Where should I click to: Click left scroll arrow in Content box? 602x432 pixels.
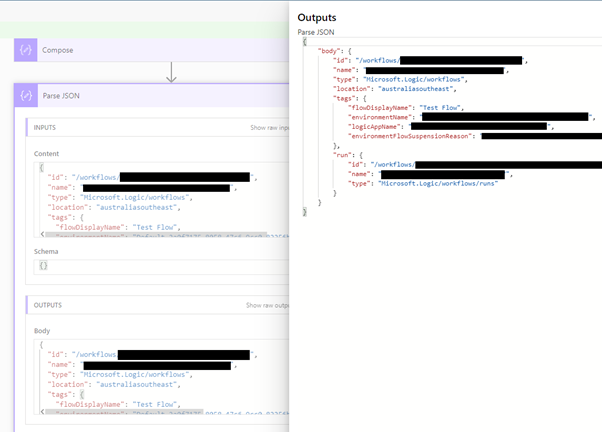click(x=42, y=234)
